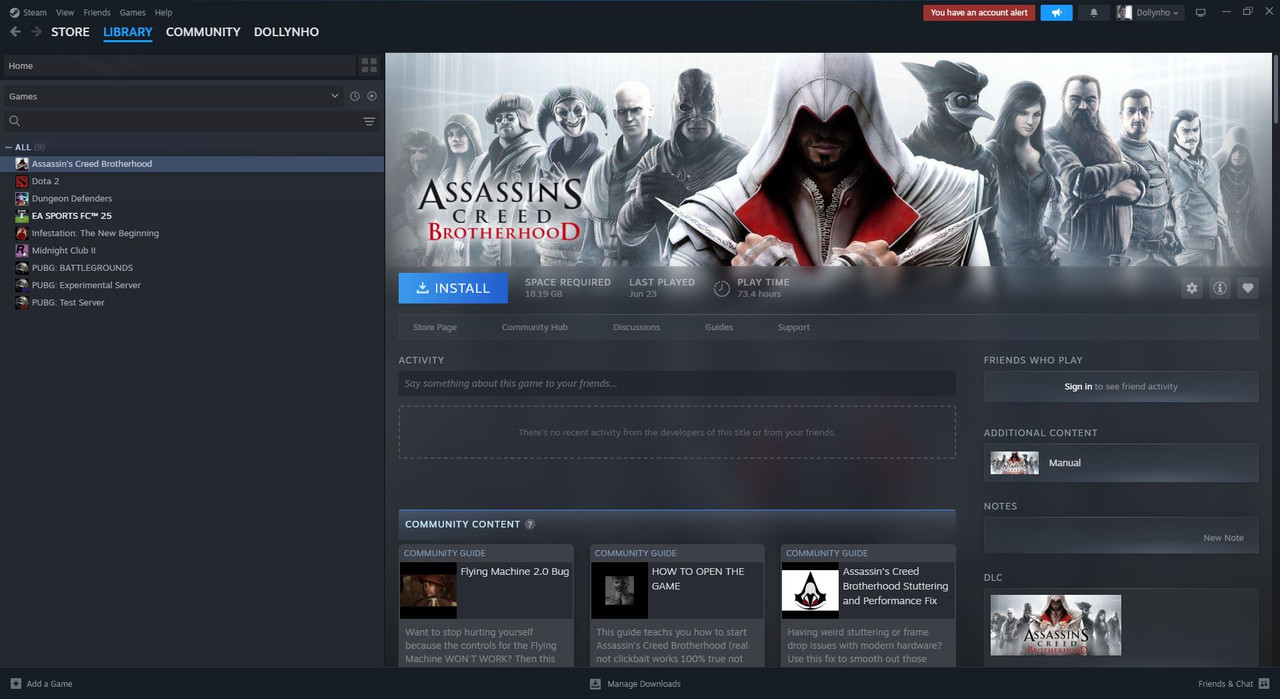Click the Dota 2 game icon
1280x699 pixels.
(22, 181)
